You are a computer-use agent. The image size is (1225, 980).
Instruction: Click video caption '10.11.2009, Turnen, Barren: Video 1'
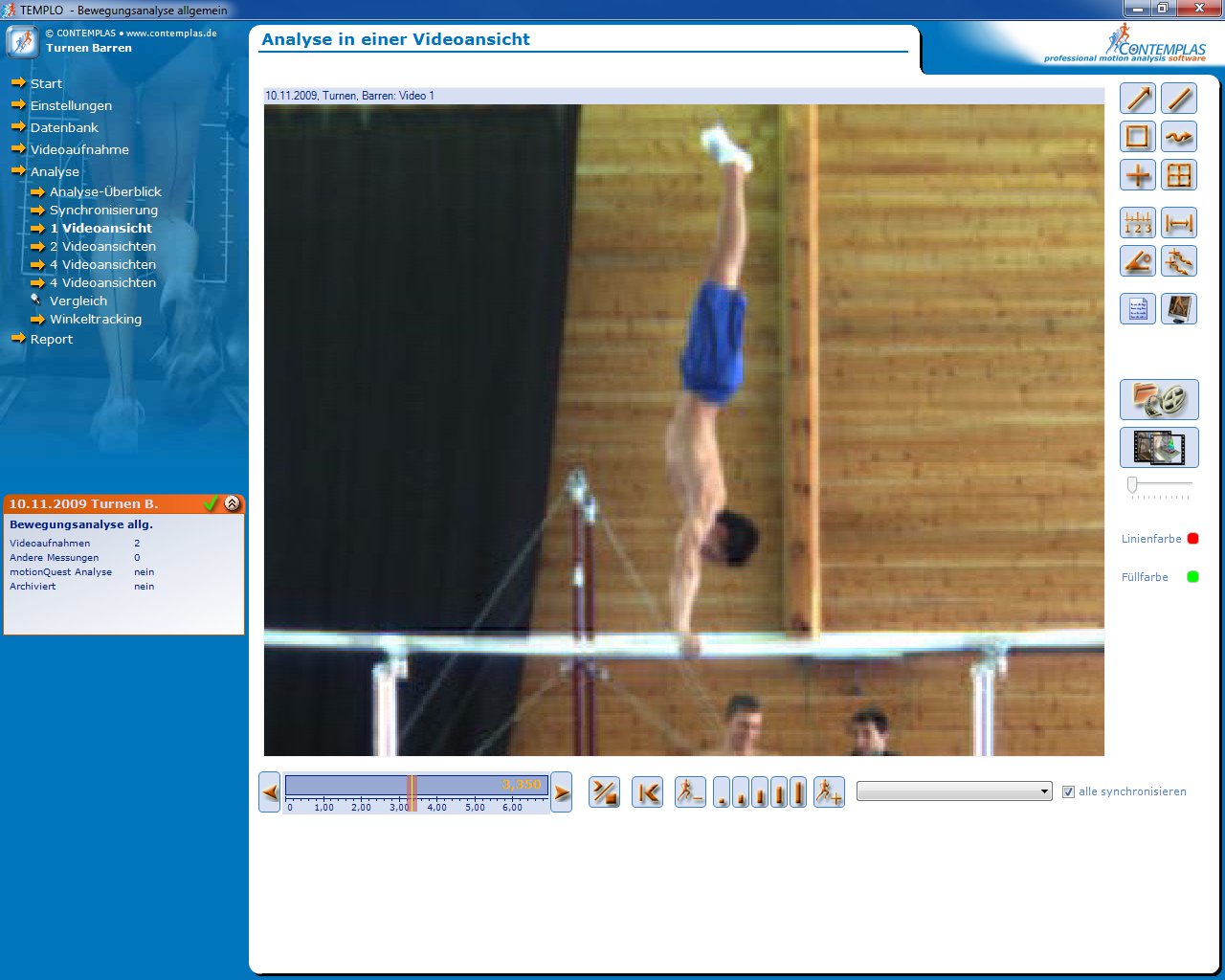(x=349, y=96)
